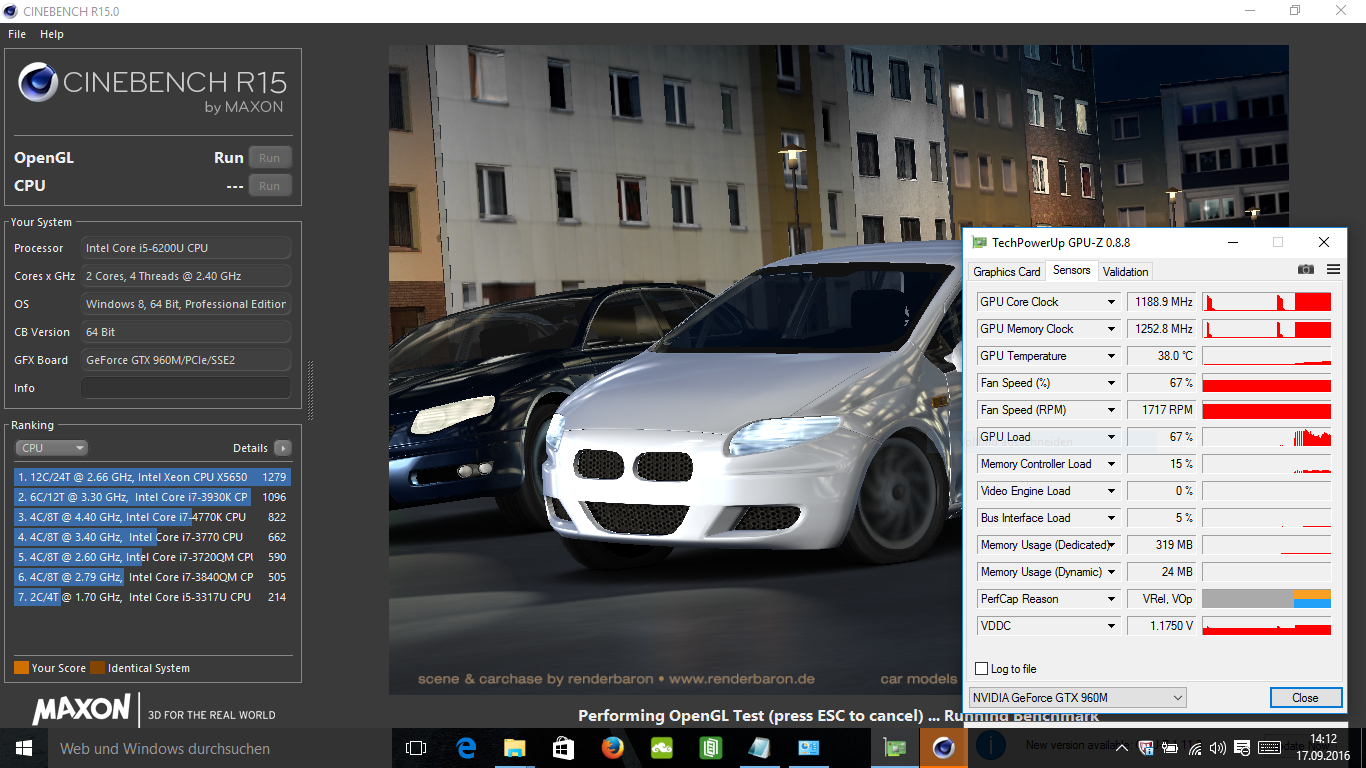Enable the Log to file checkbox
Screen dimensions: 1366x768
(x=981, y=669)
